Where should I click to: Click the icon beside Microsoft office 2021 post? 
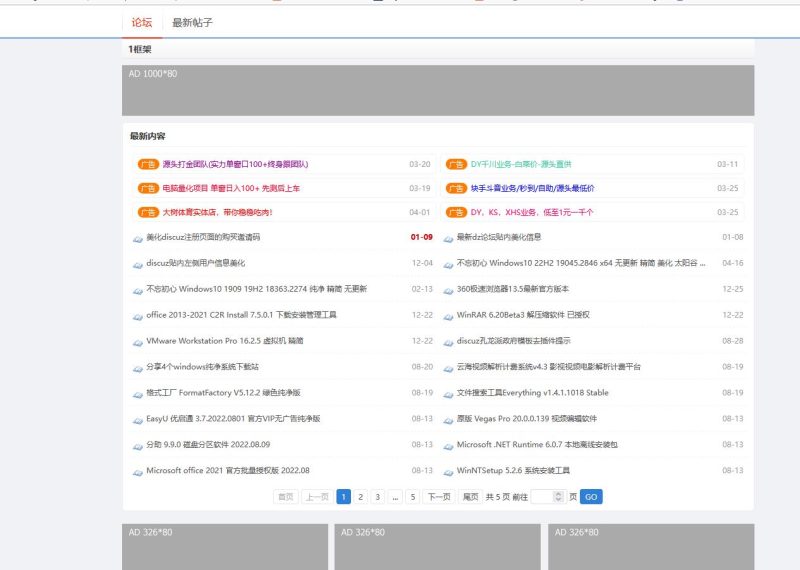(x=138, y=471)
